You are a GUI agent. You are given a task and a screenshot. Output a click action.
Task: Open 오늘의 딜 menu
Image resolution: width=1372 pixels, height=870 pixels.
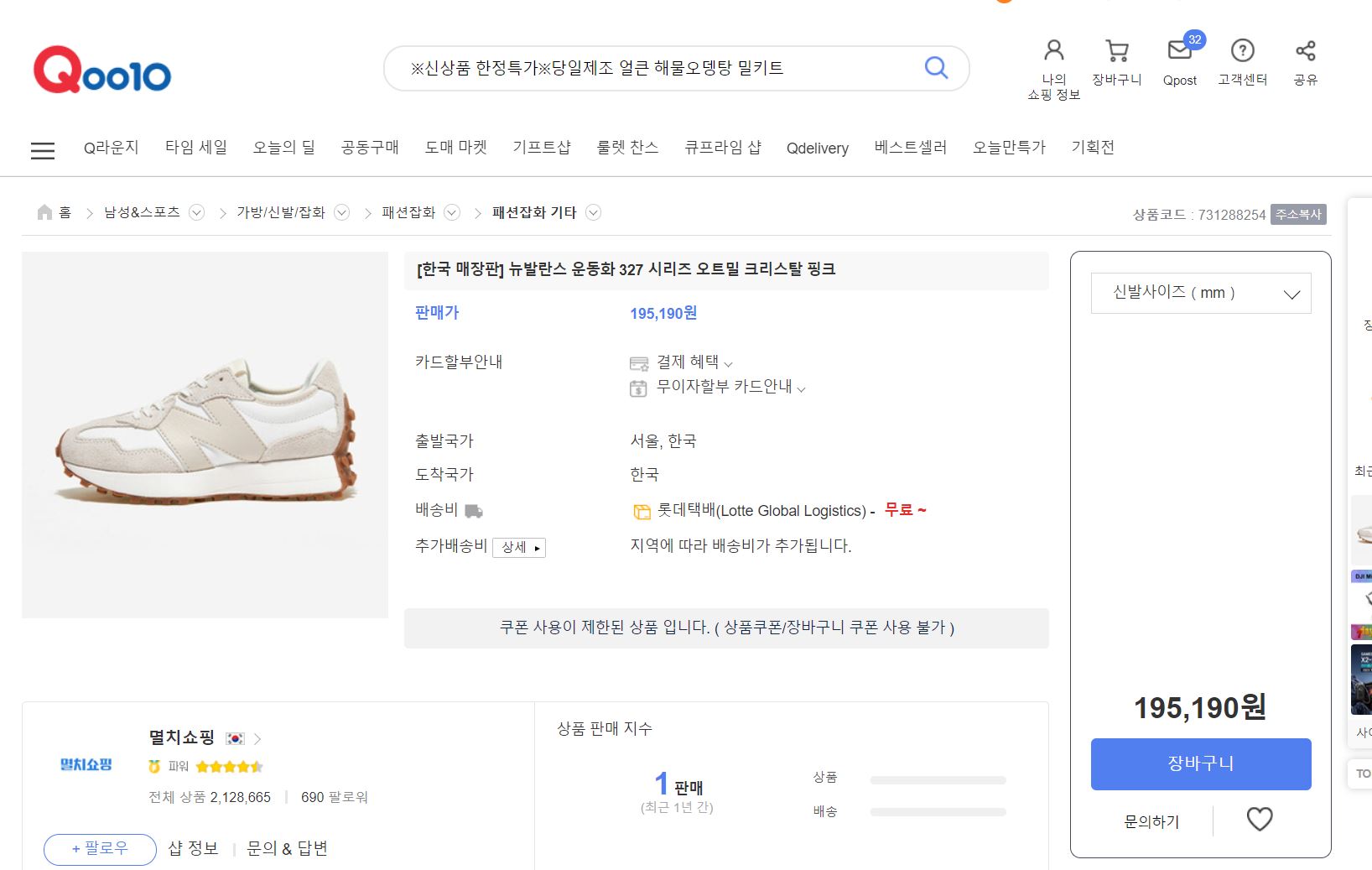point(283,148)
